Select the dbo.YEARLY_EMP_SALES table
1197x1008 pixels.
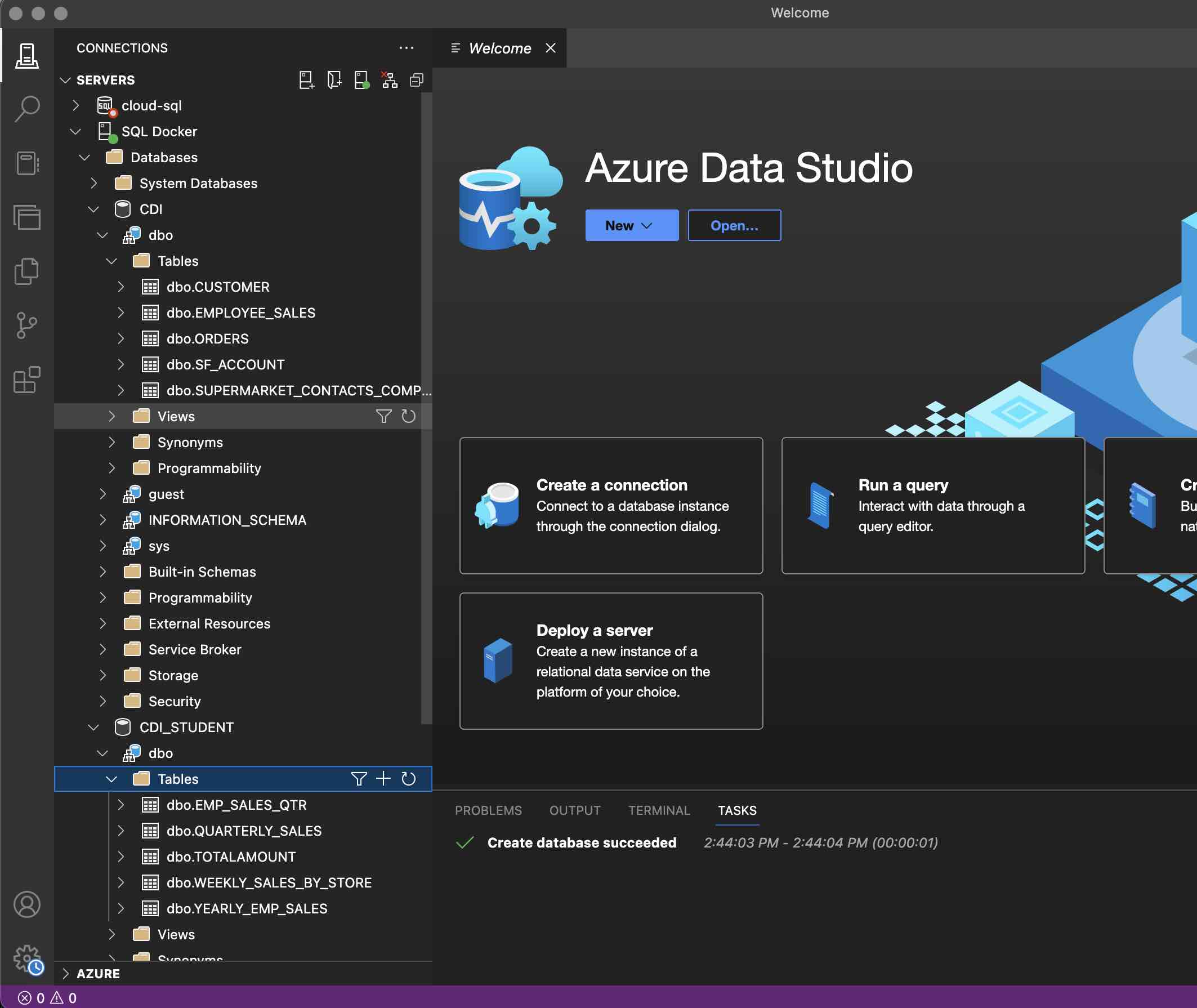click(247, 908)
